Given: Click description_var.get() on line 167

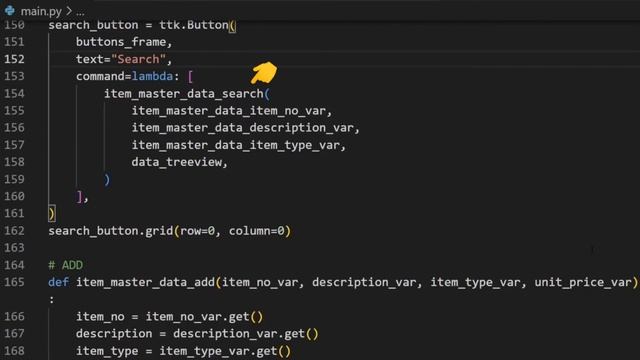Looking at the screenshot, I should [x=245, y=334].
